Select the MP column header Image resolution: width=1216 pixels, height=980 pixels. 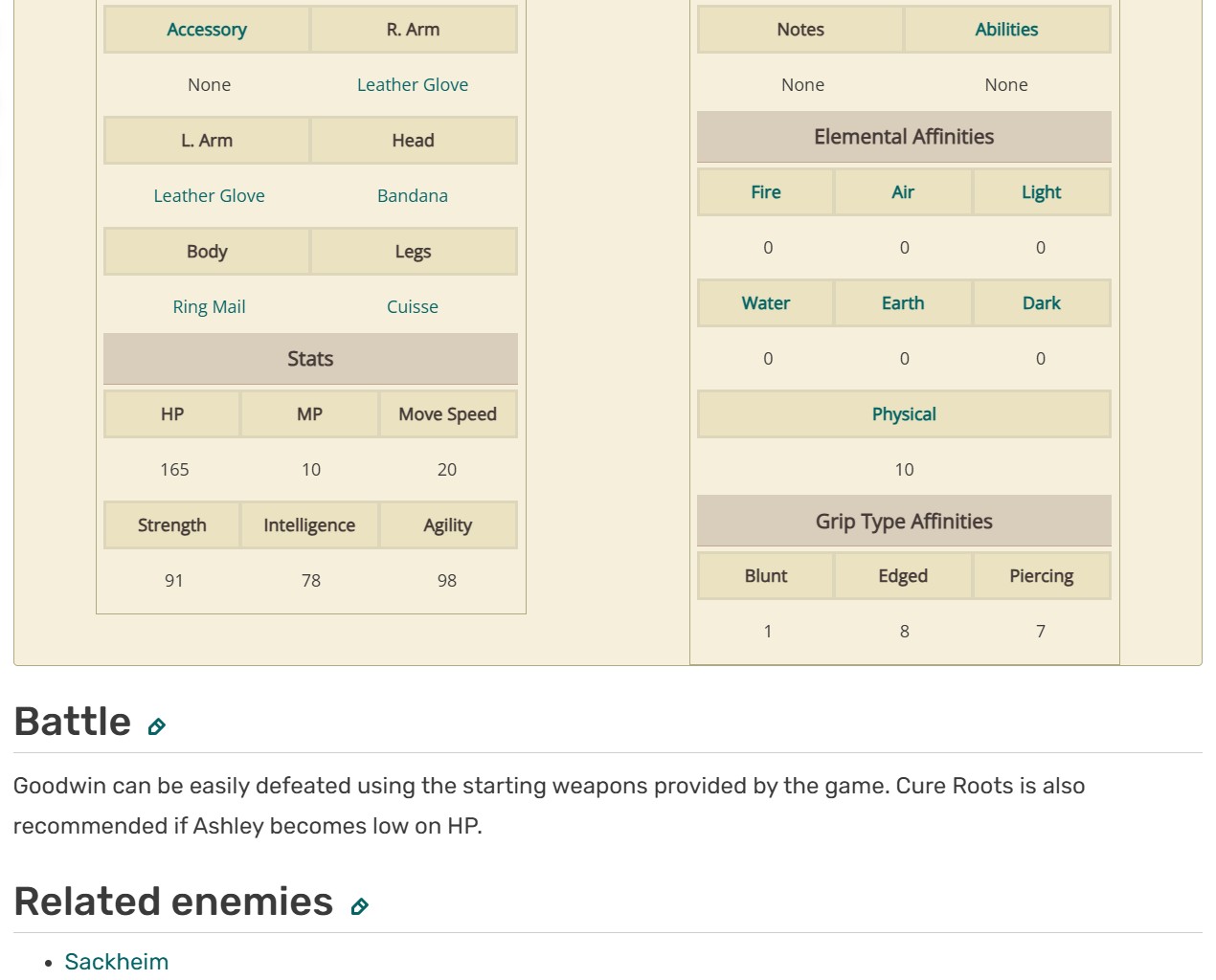click(x=309, y=414)
